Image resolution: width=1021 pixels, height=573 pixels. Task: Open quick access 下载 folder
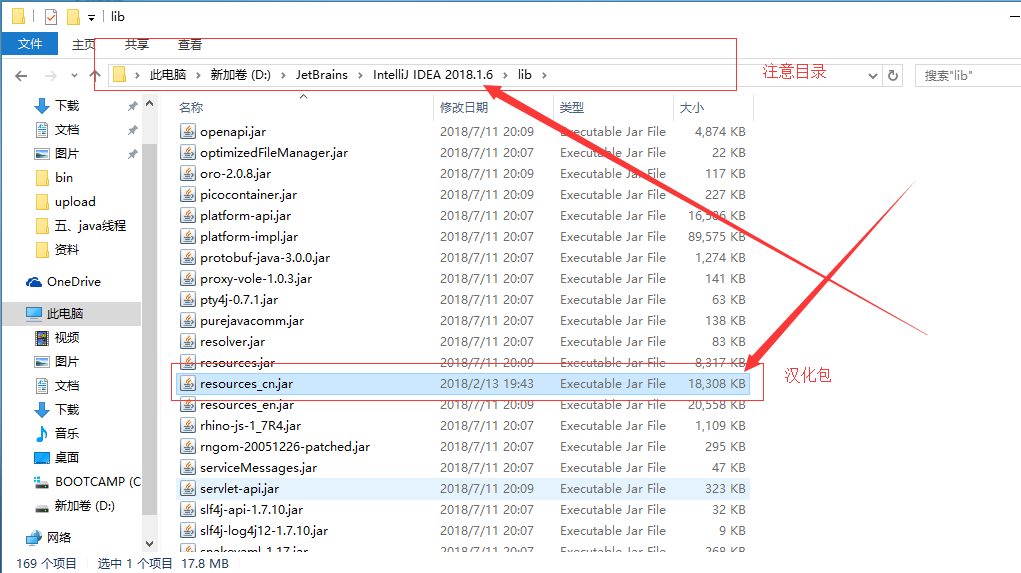click(66, 105)
